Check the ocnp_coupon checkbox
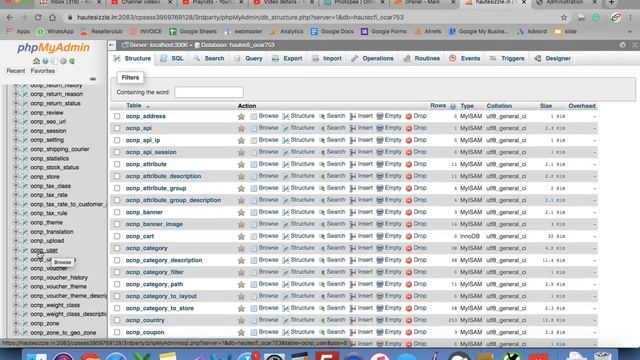 117,332
